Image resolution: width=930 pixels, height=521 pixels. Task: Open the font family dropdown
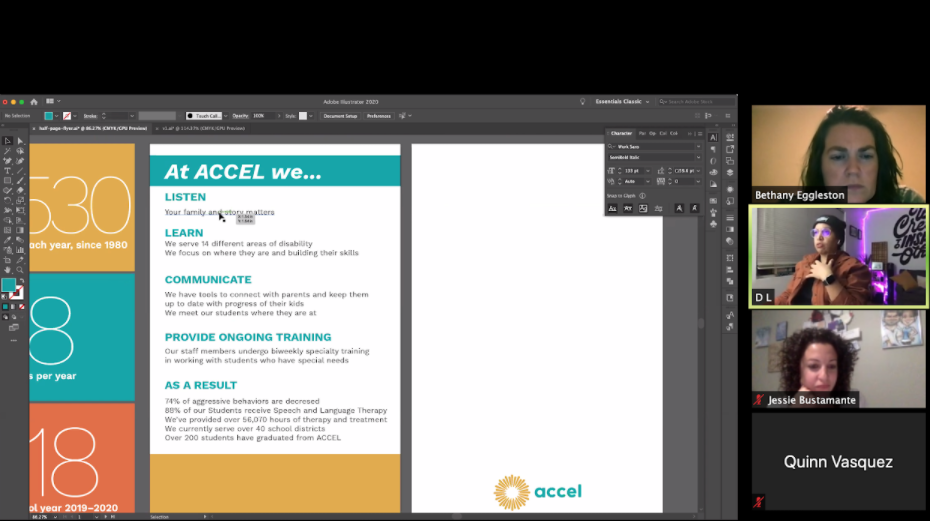tap(698, 147)
